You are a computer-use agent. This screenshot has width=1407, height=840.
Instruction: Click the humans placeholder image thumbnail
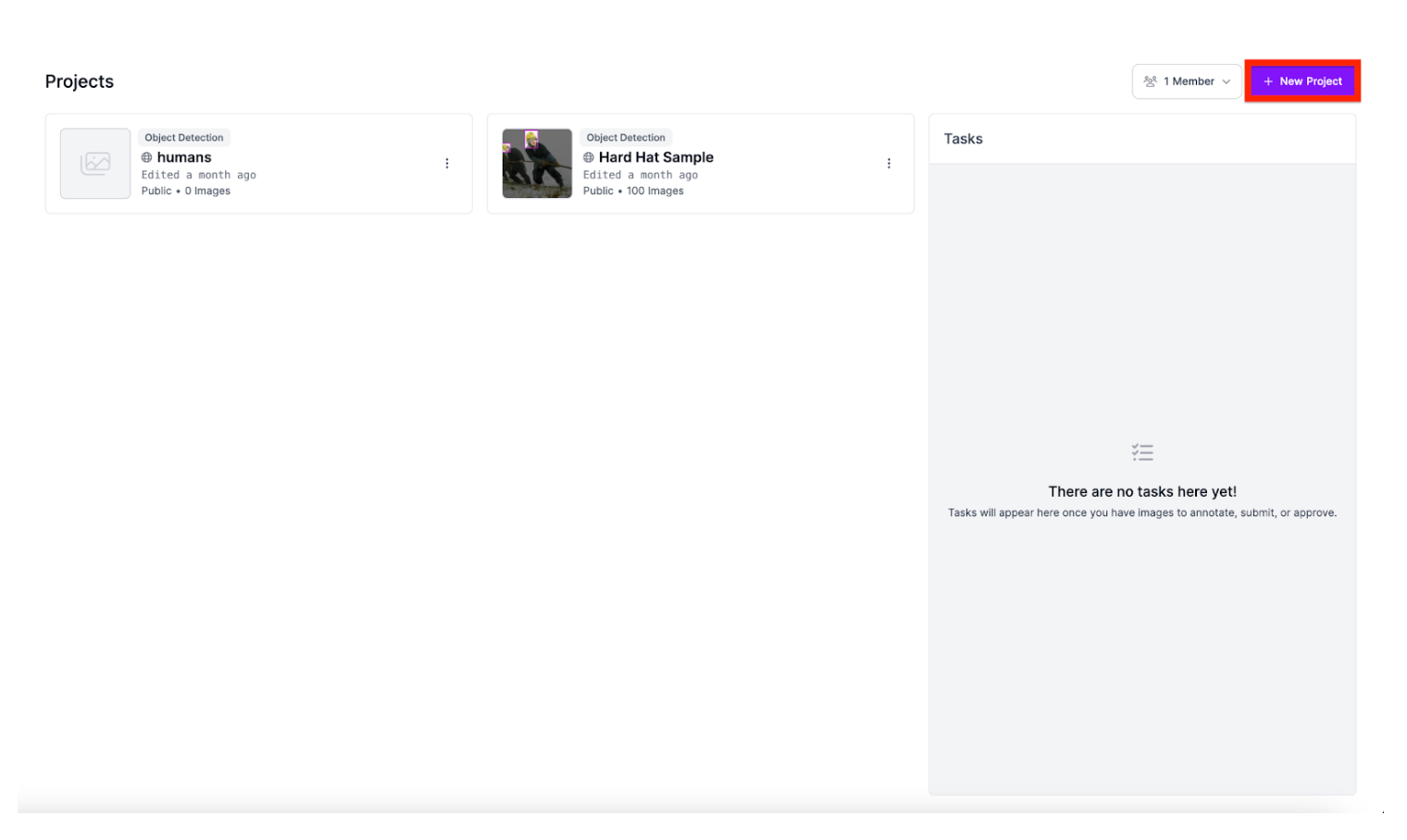pyautogui.click(x=95, y=164)
